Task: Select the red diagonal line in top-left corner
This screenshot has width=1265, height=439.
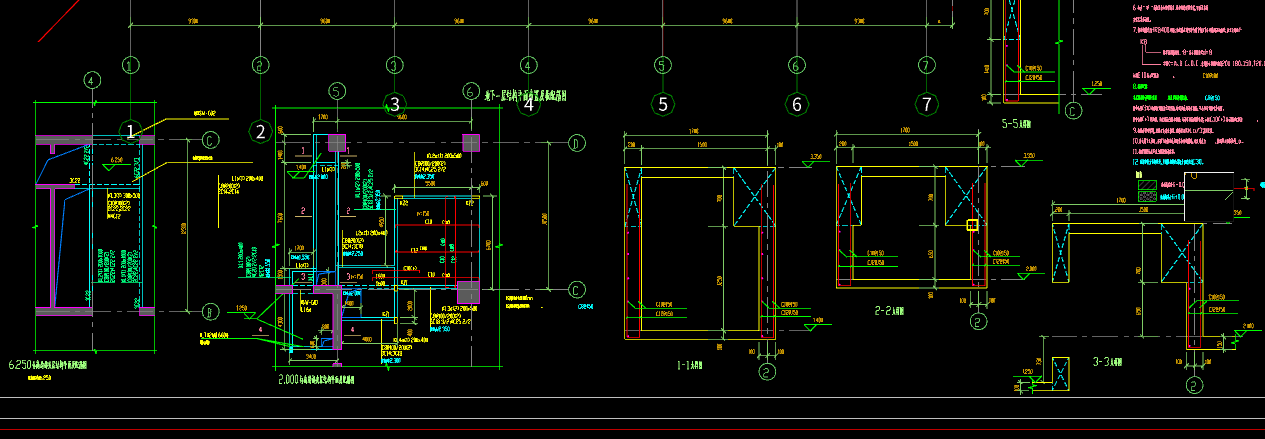Action: point(57,21)
